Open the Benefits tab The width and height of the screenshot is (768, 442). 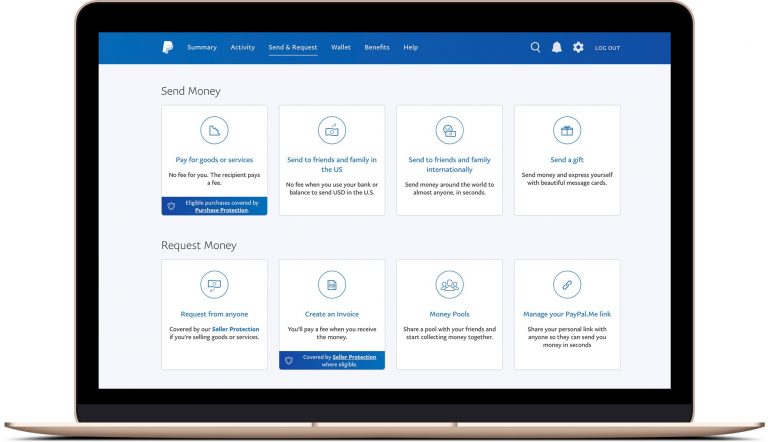(x=377, y=48)
